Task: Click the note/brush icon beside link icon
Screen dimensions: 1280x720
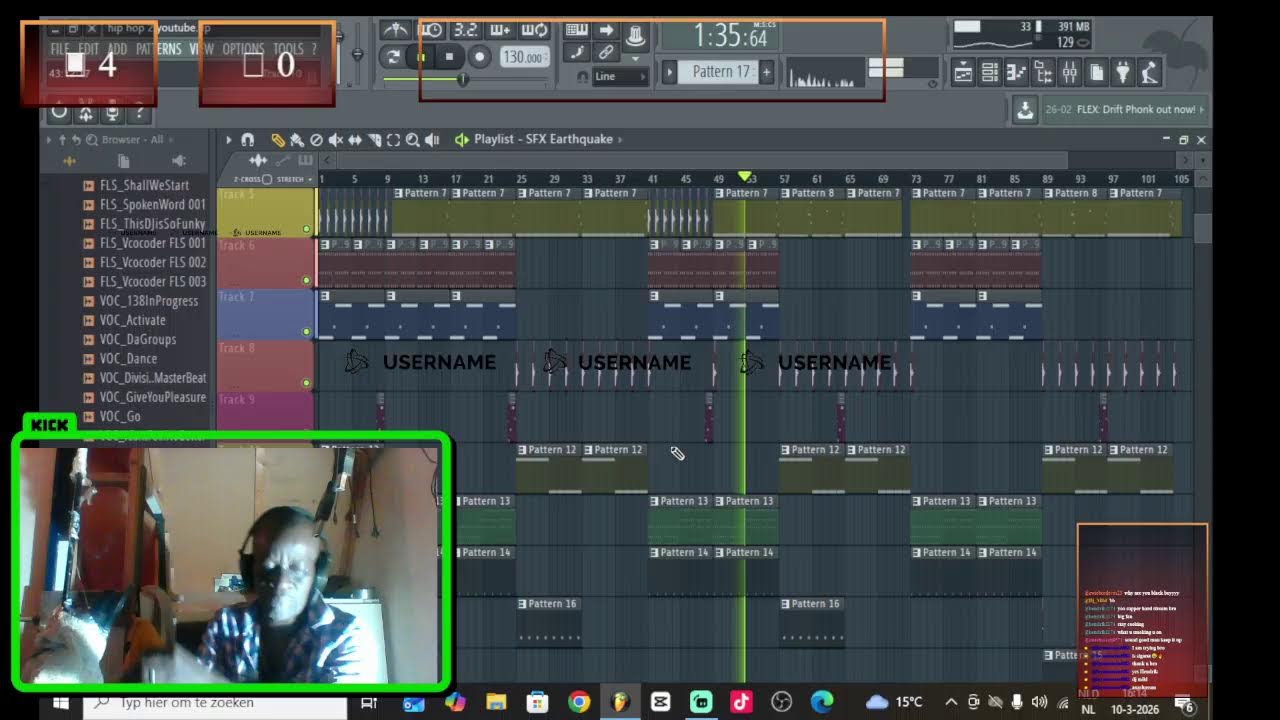Action: tap(577, 53)
